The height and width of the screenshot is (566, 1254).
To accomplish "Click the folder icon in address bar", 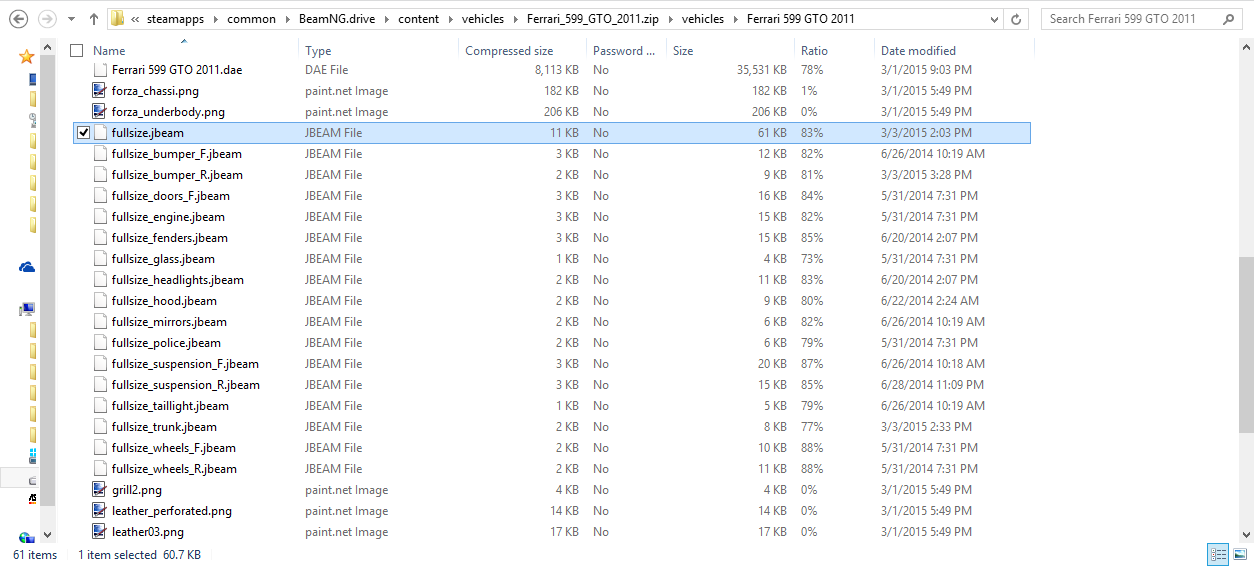I will 118,19.
